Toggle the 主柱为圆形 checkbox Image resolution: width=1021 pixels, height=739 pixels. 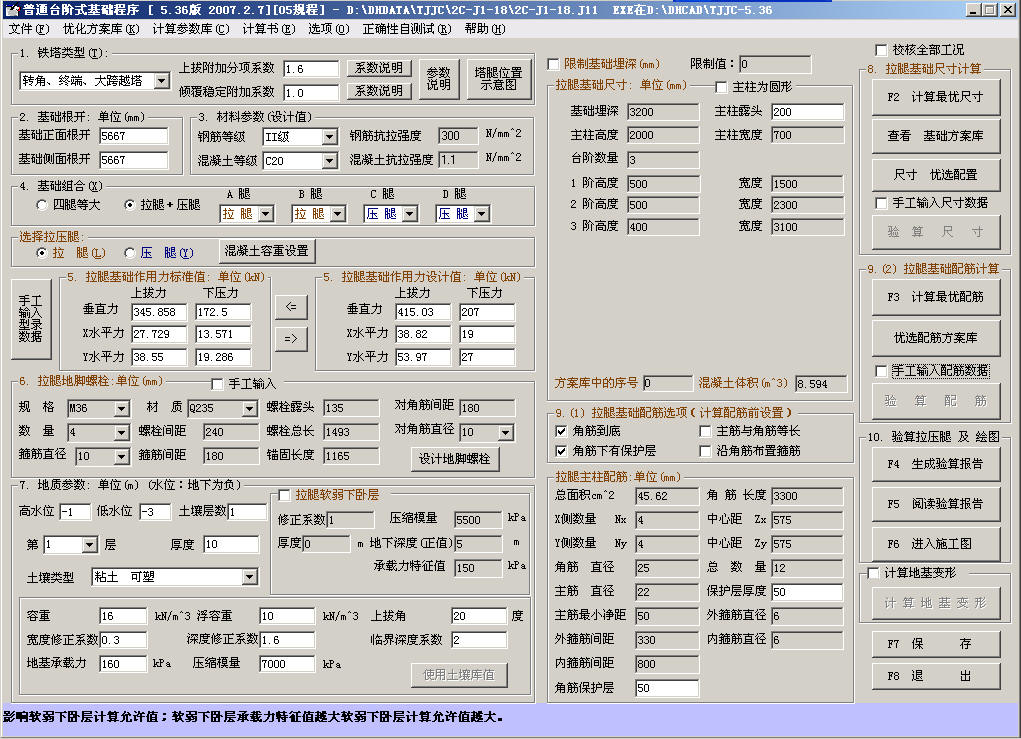pos(721,87)
